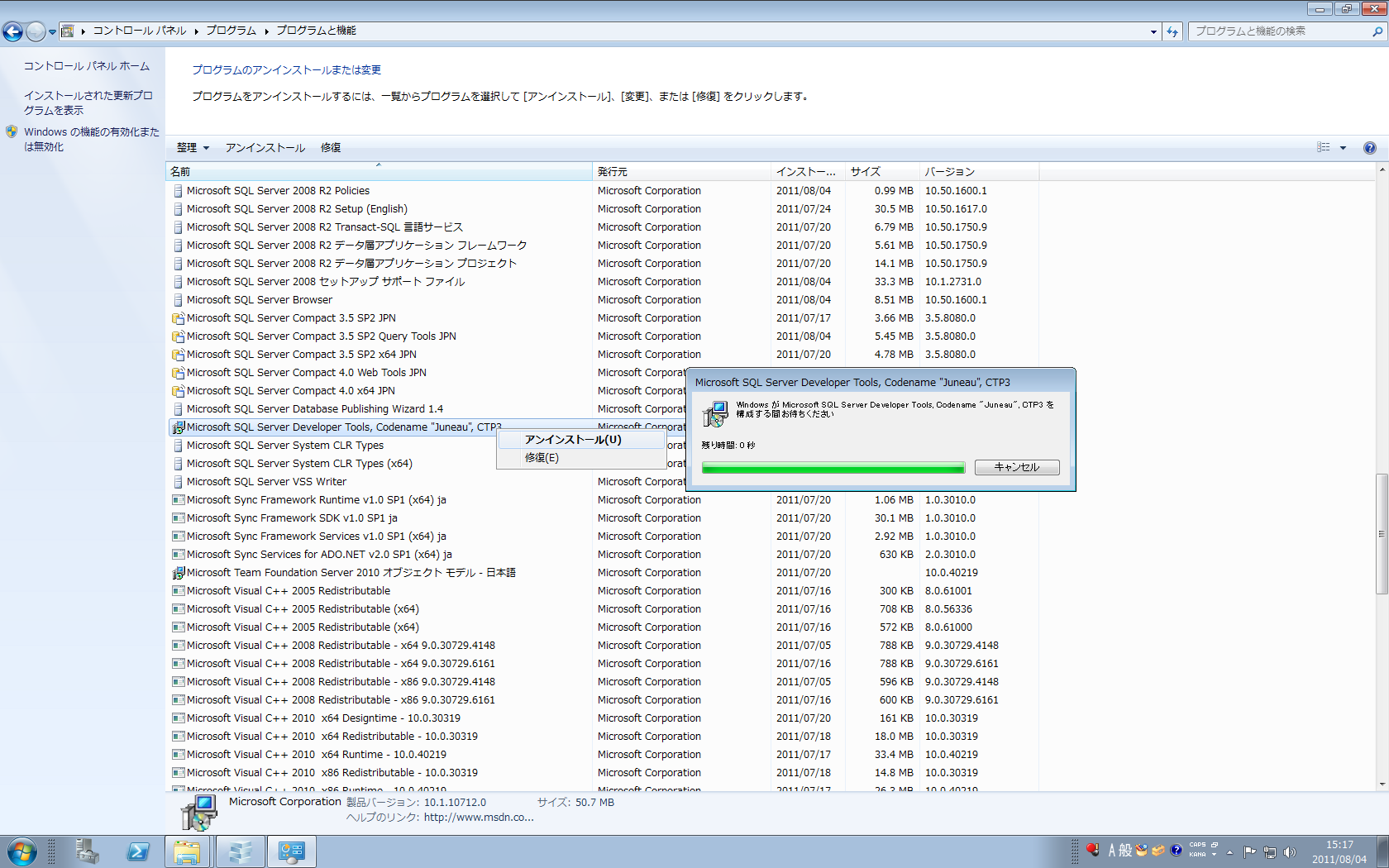
Task: Click the コントロール パネル breadcrumb
Action: pos(139,31)
